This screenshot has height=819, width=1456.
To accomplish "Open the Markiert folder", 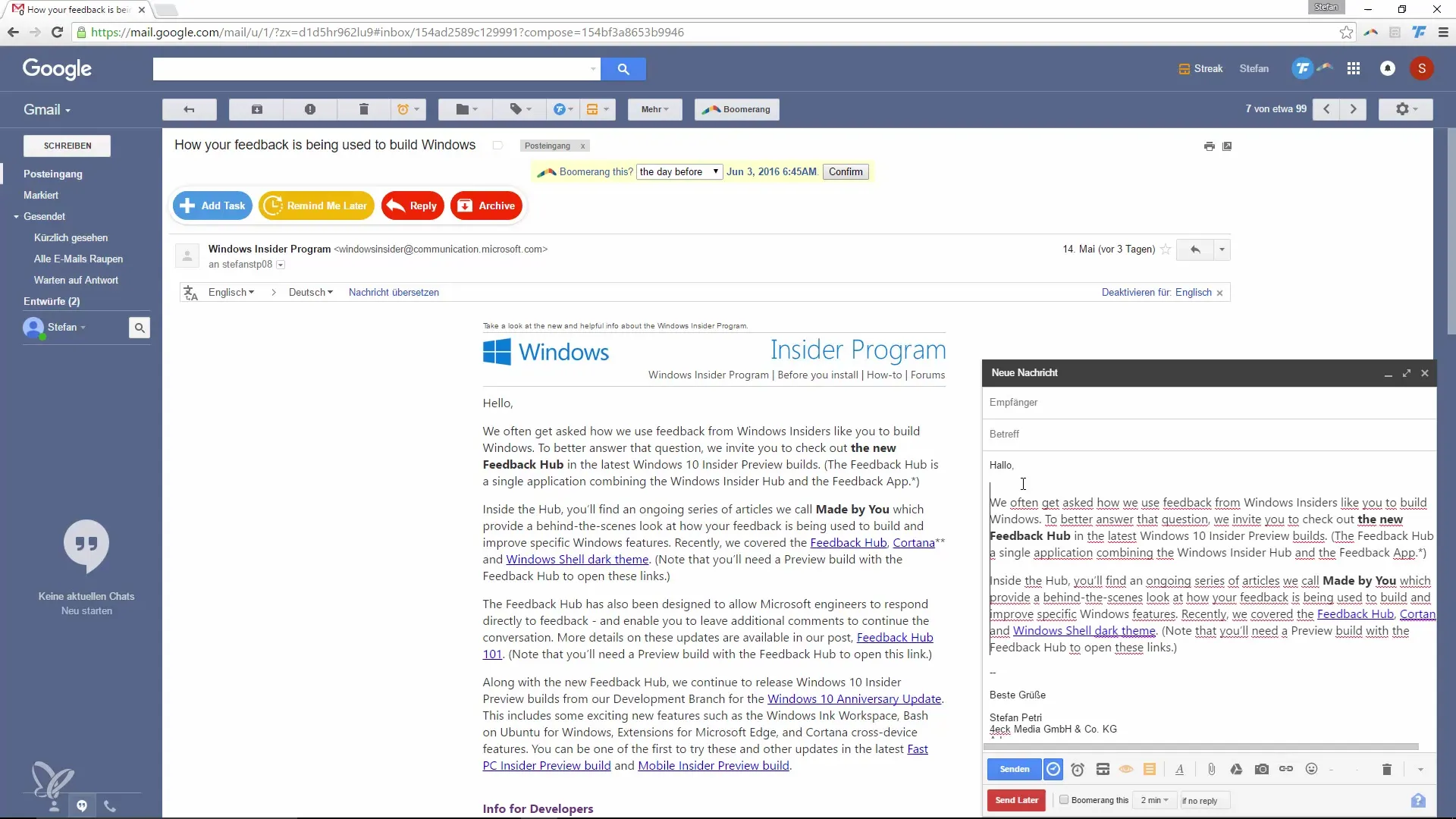I will (41, 195).
